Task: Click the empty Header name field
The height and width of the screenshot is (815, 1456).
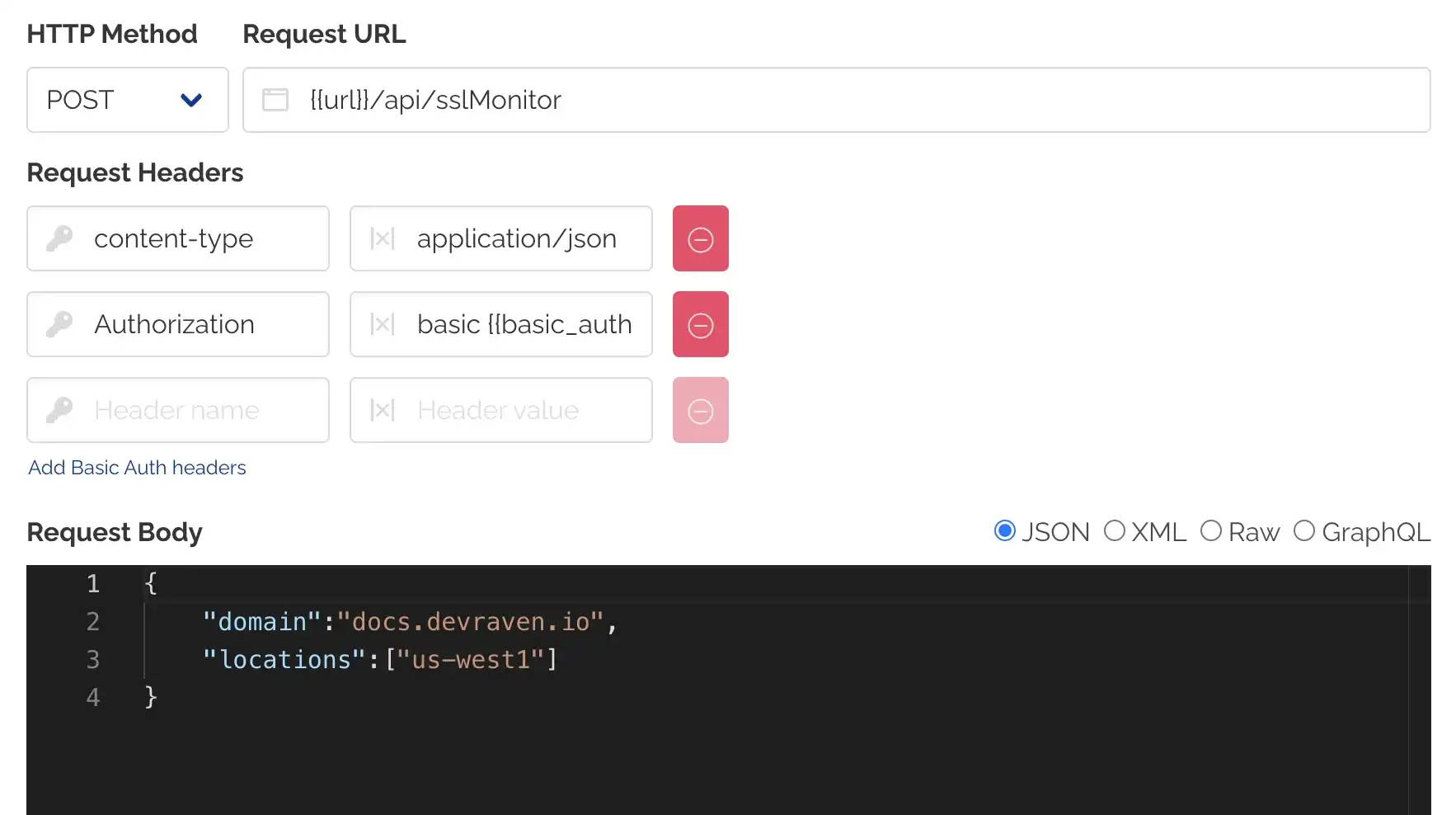Action: pos(198,410)
